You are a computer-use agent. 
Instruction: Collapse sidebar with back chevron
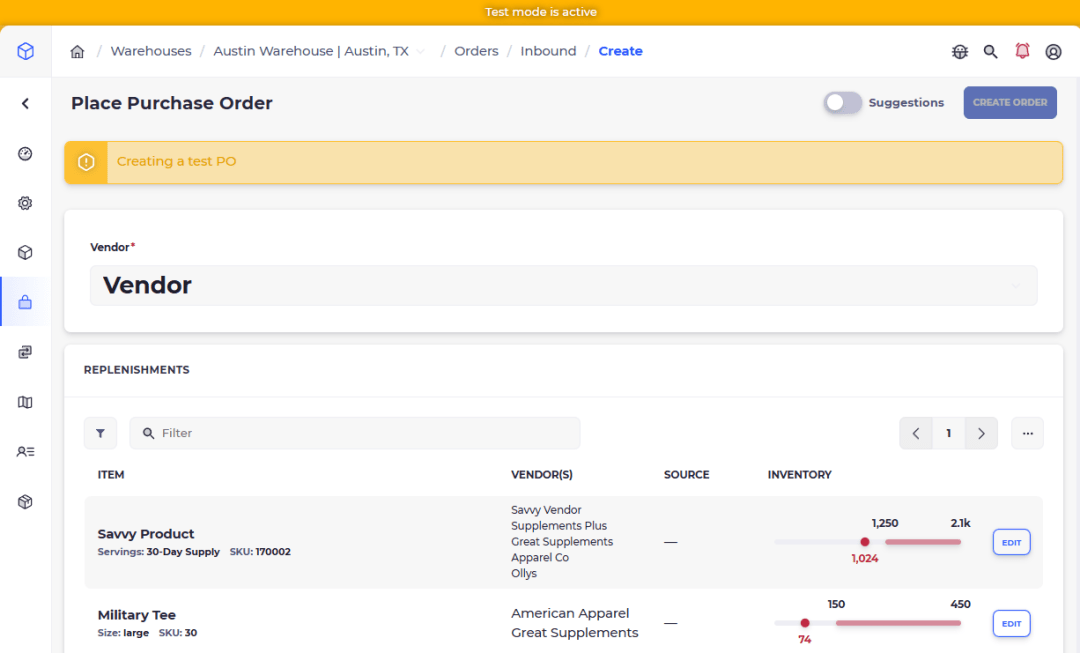[x=25, y=103]
